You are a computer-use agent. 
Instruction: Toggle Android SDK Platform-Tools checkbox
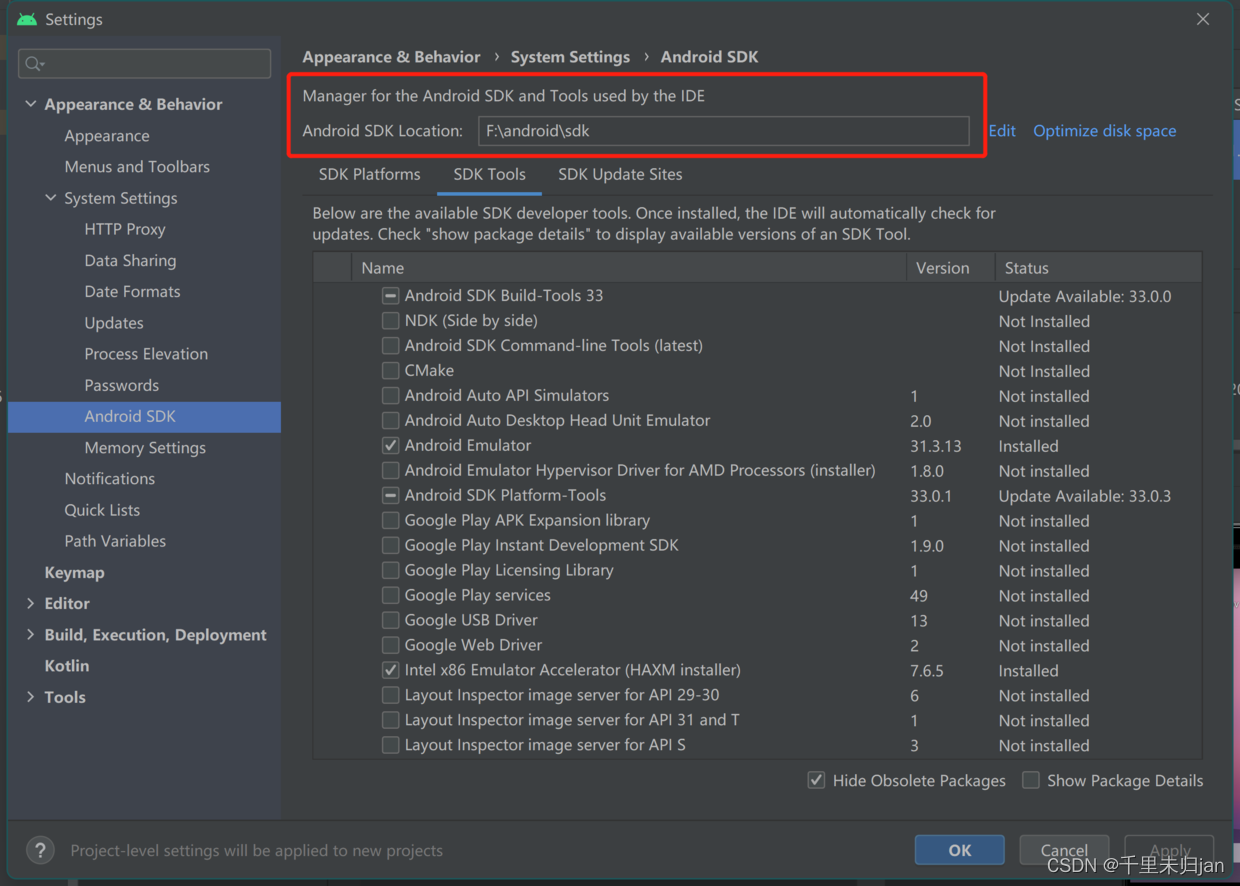pos(391,496)
